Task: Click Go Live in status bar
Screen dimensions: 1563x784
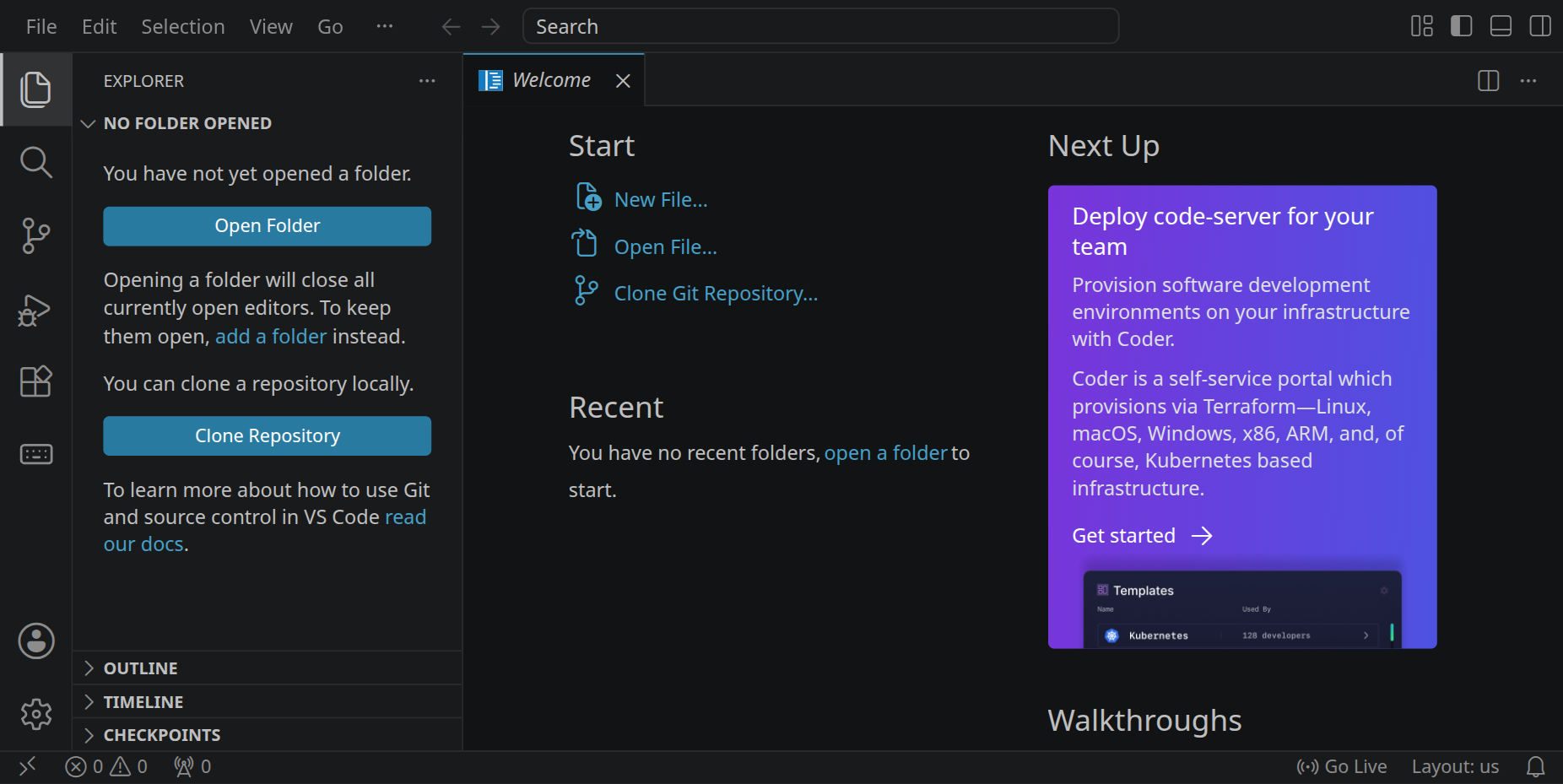Action: coord(1342,766)
